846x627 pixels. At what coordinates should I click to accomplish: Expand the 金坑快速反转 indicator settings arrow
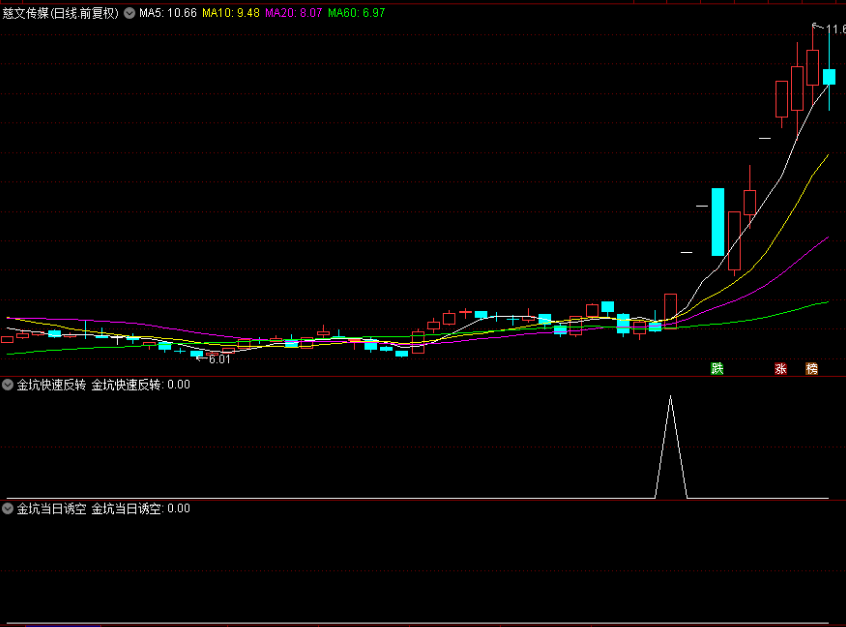pyautogui.click(x=8, y=385)
